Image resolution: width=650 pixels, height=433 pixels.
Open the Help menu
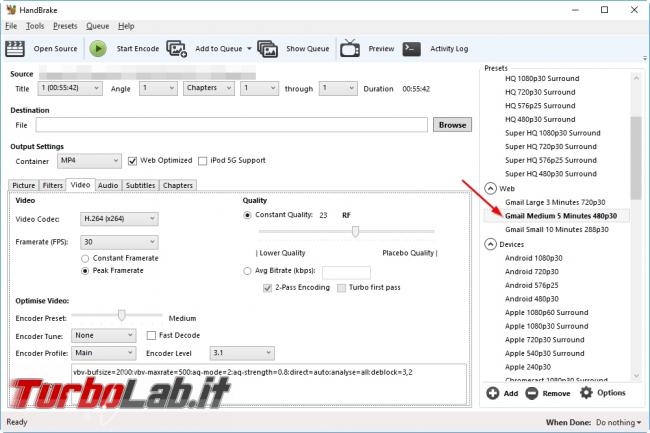point(126,26)
